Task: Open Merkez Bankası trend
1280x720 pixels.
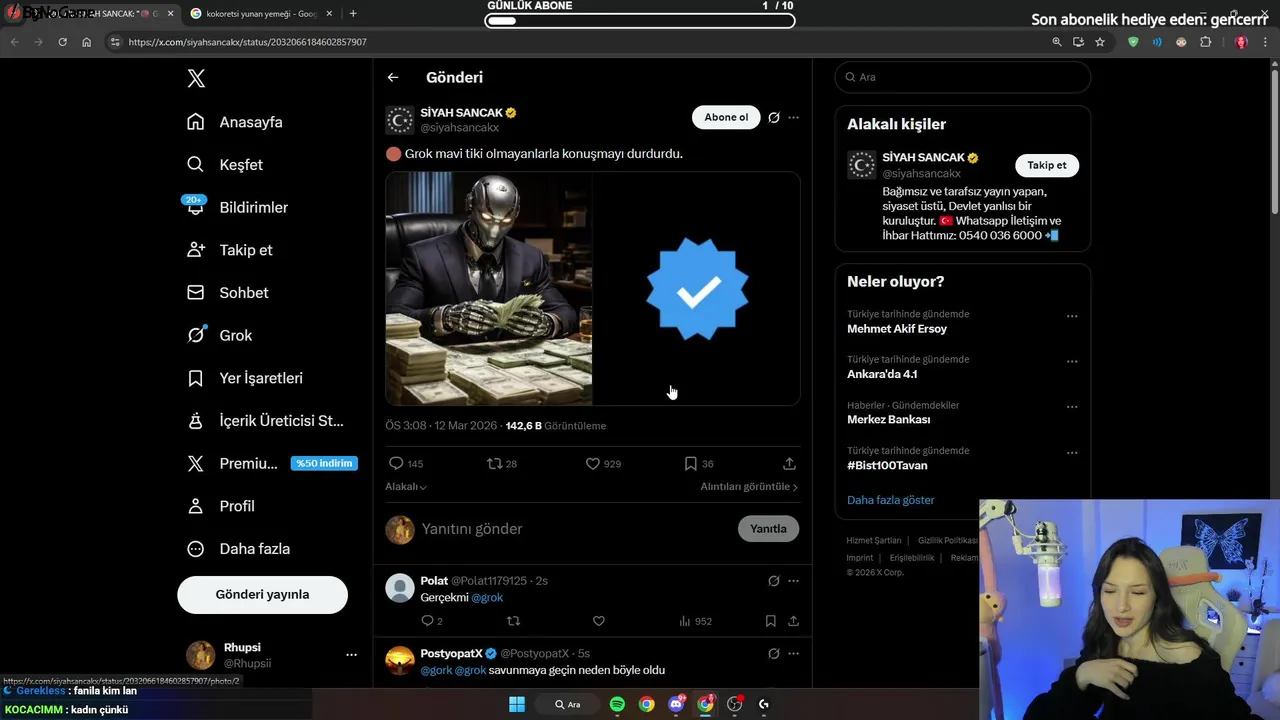Action: [889, 420]
